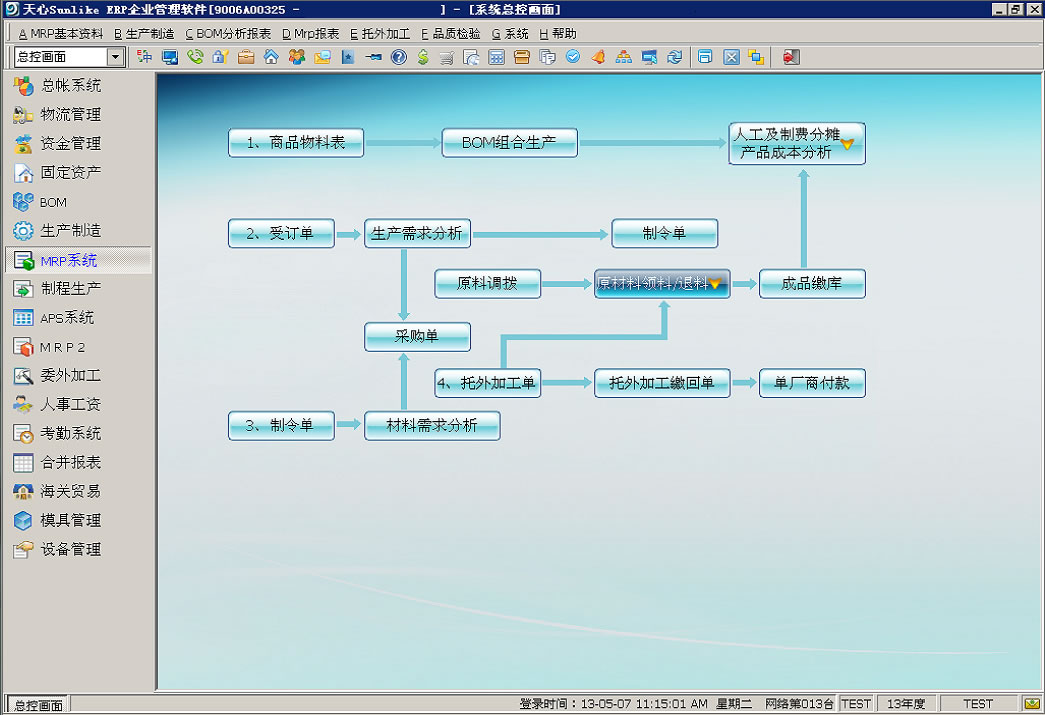Click the 采购单 flow button
The height and width of the screenshot is (715, 1045).
[417, 337]
